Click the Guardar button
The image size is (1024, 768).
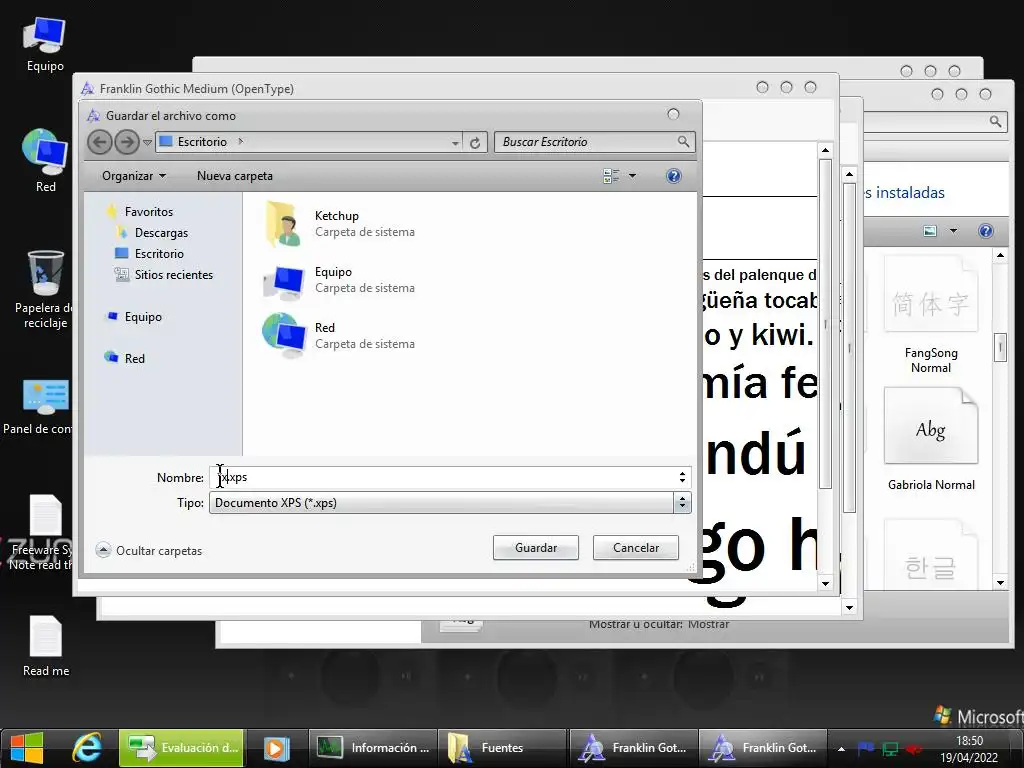coord(536,548)
